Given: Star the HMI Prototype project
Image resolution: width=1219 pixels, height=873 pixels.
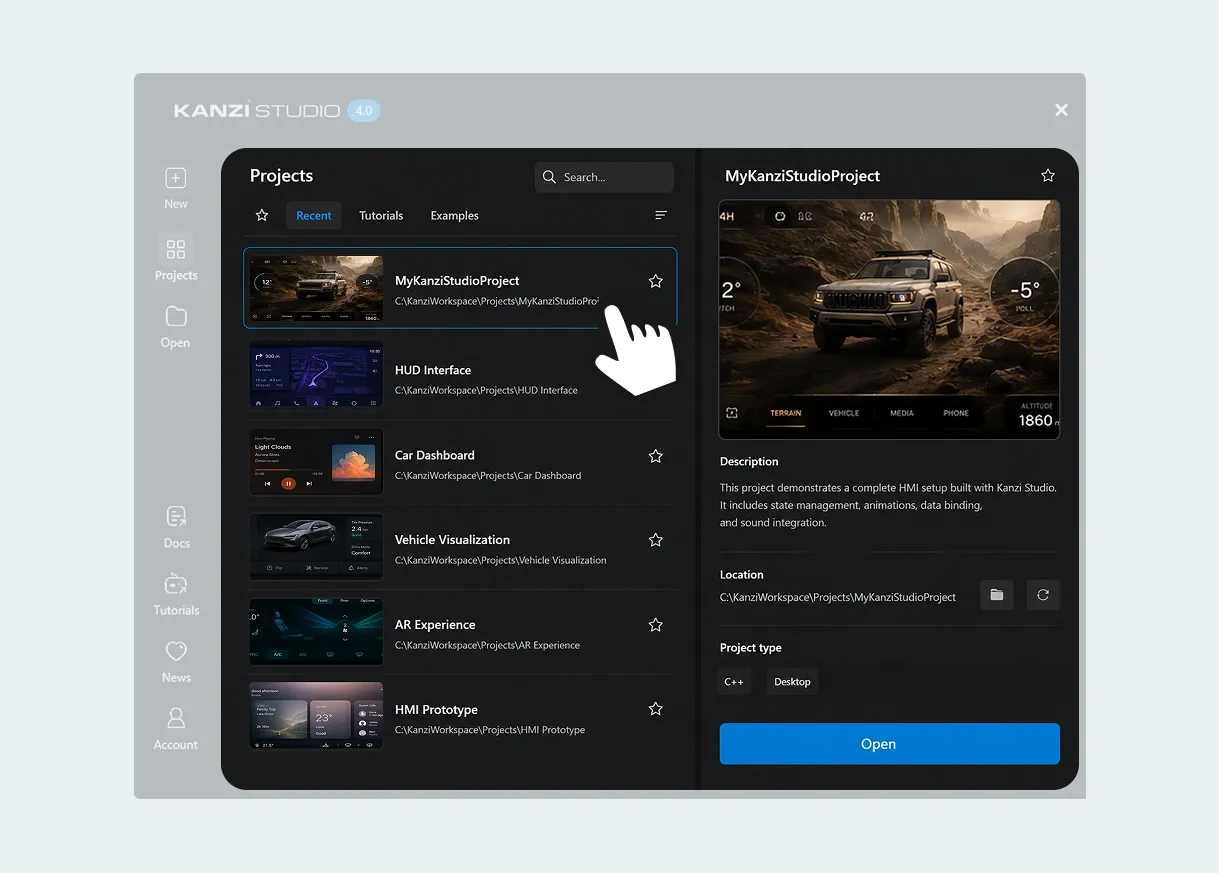Looking at the screenshot, I should (x=656, y=709).
